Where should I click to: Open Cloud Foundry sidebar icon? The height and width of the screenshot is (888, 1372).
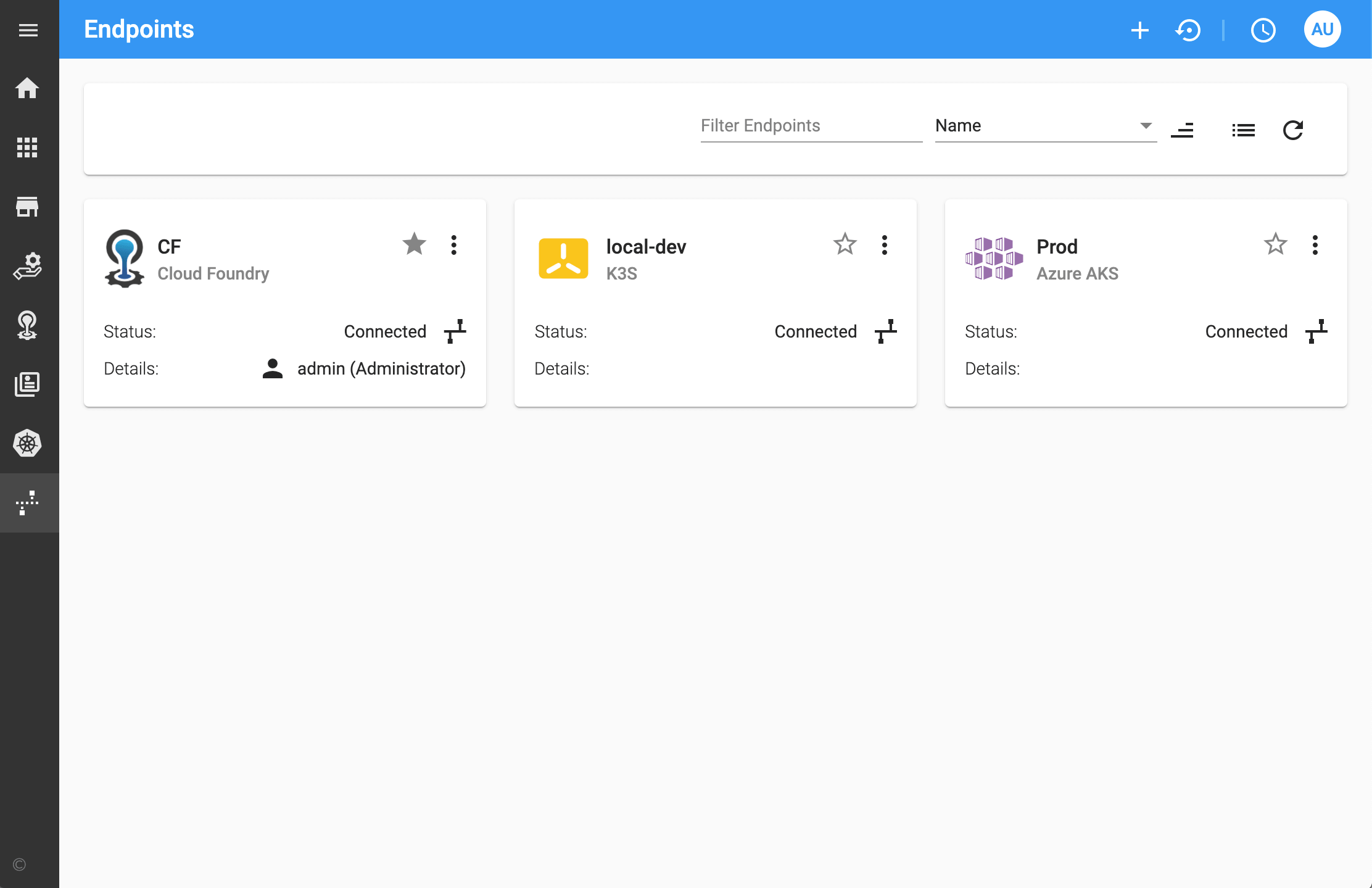tap(27, 325)
